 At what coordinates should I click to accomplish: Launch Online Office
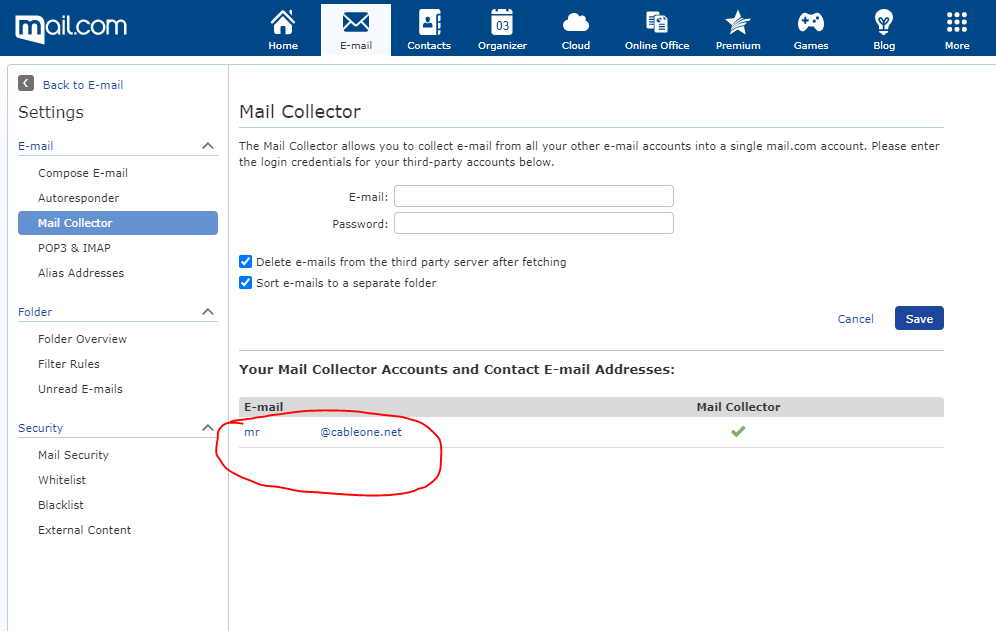[x=657, y=30]
